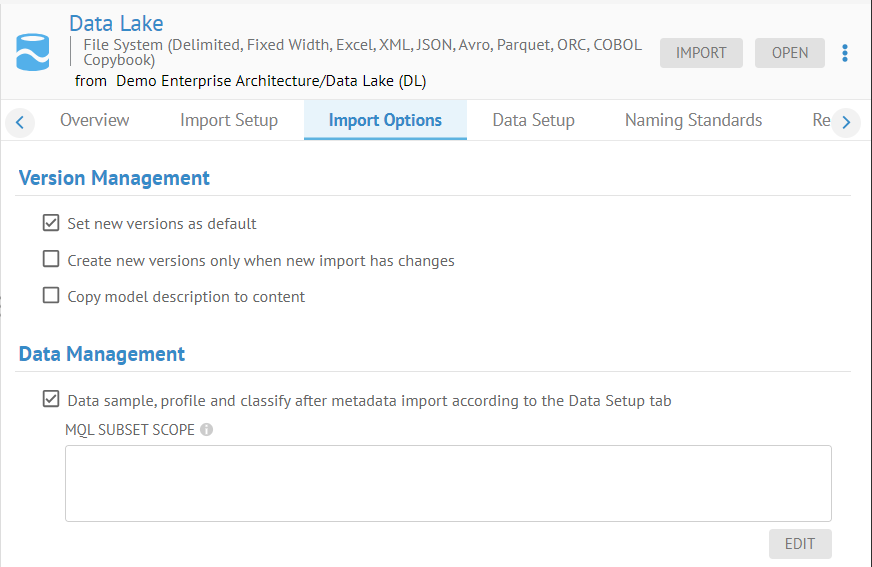The width and height of the screenshot is (872, 567).
Task: Select the Import Options tab
Action: [x=385, y=120]
